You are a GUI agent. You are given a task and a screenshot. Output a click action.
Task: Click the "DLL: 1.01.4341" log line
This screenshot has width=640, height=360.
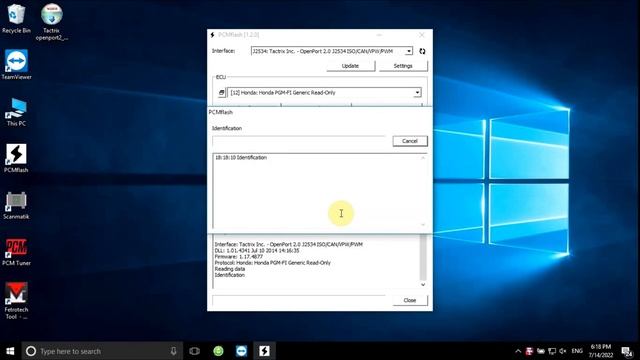[x=257, y=251]
